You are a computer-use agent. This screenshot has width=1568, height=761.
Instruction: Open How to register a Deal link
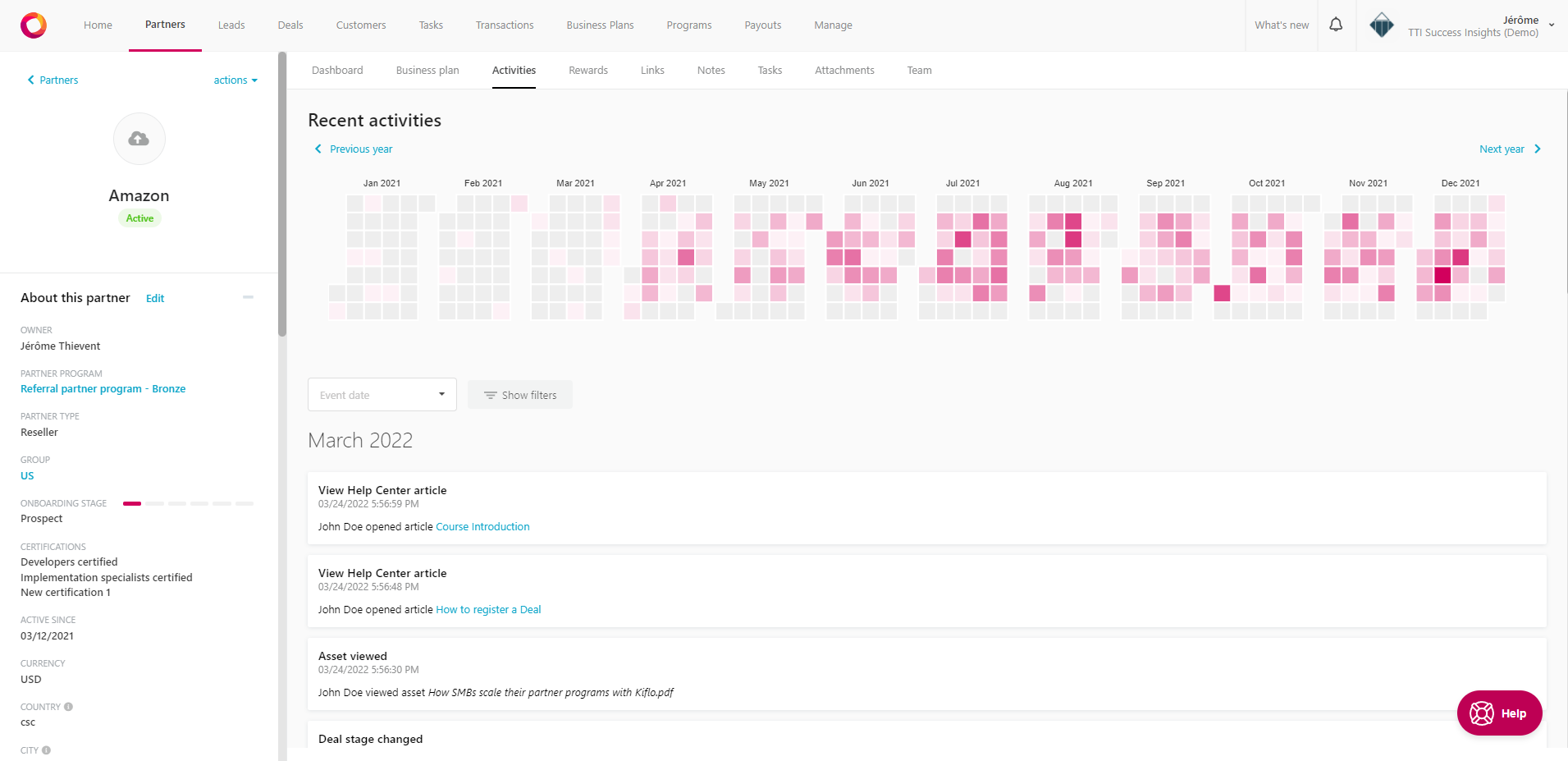tap(488, 610)
